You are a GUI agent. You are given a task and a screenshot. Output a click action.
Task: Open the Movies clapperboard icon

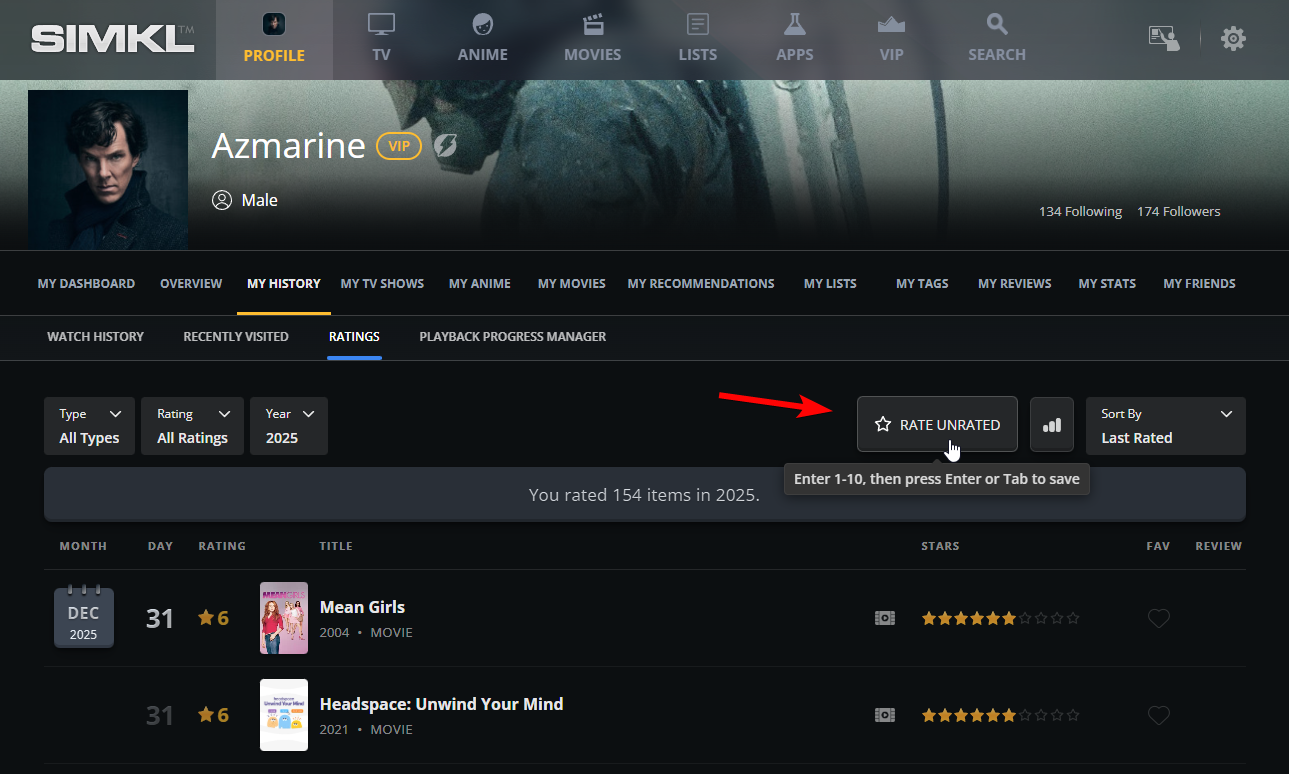(592, 26)
